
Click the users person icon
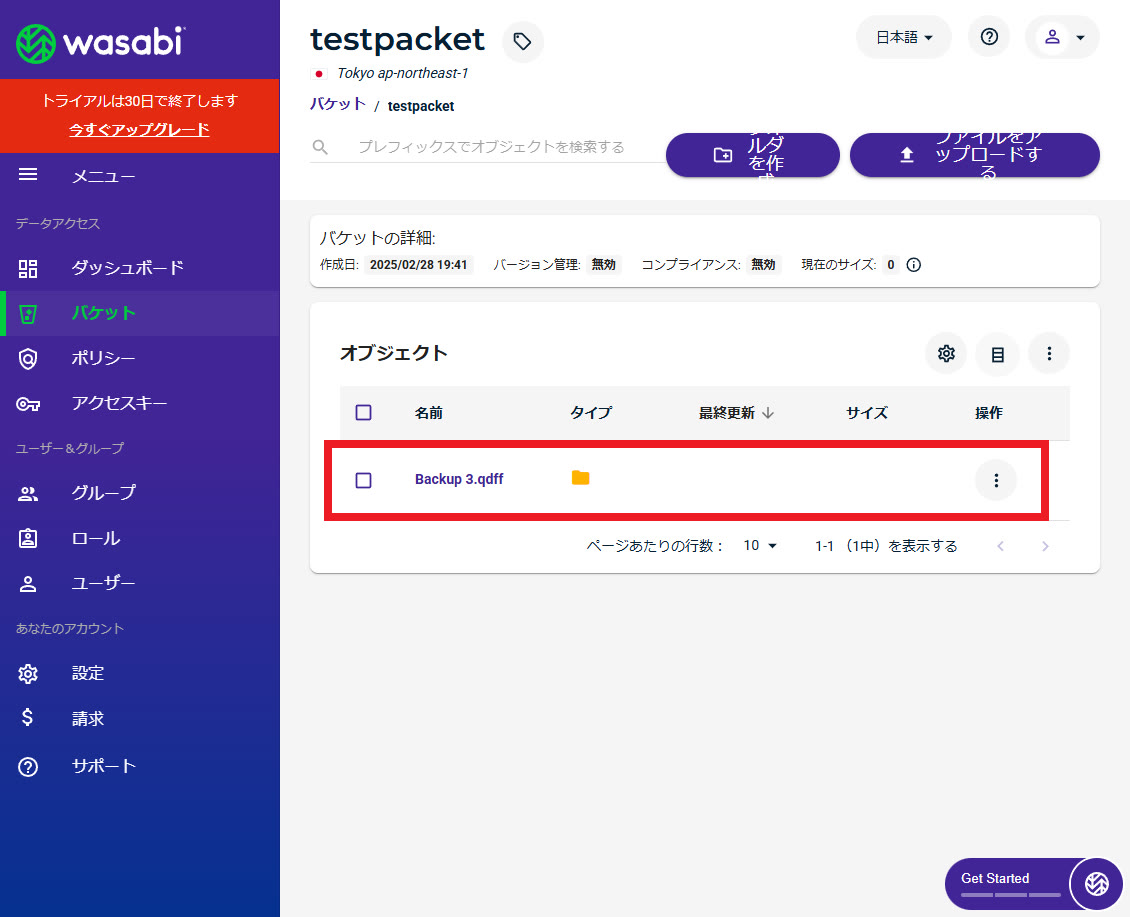(x=28, y=584)
